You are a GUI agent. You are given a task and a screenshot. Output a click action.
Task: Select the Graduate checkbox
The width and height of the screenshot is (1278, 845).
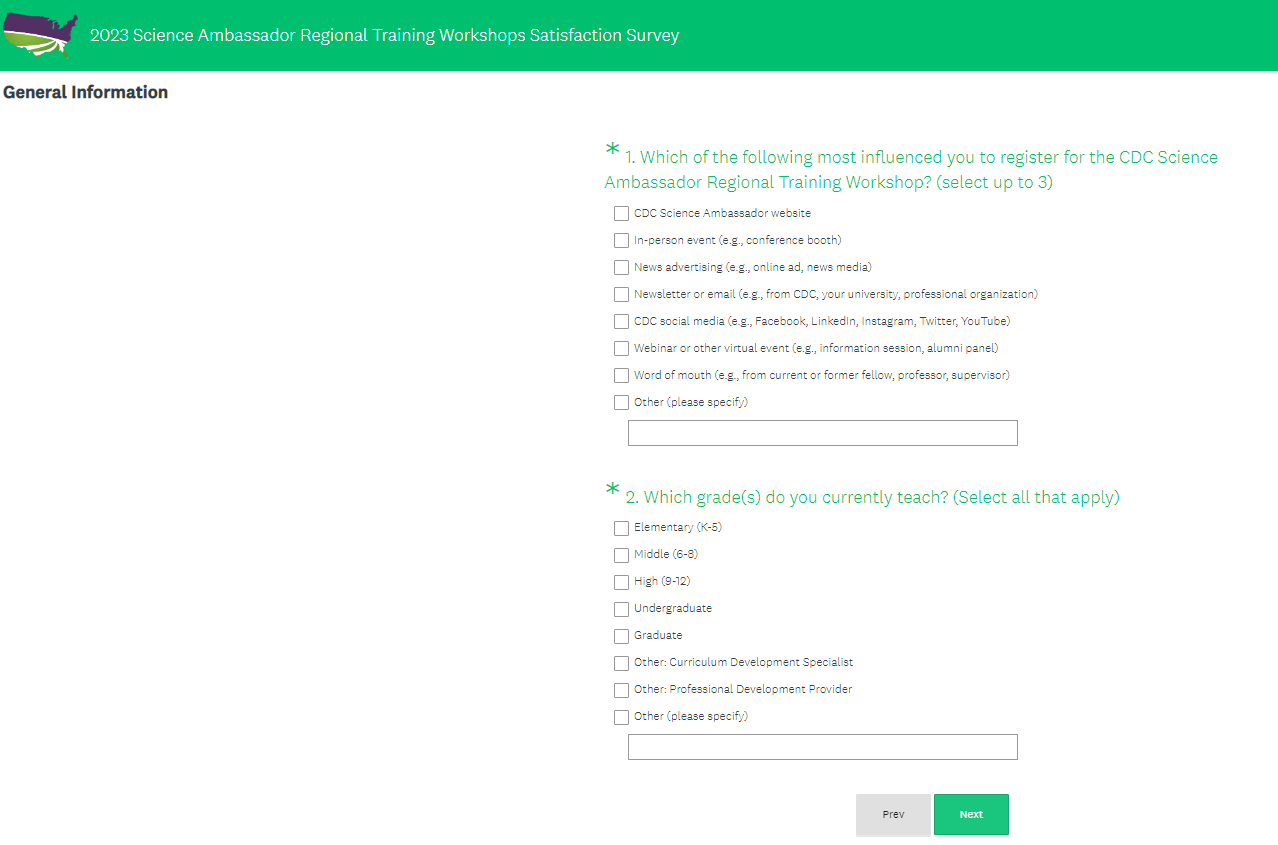pyautogui.click(x=621, y=636)
